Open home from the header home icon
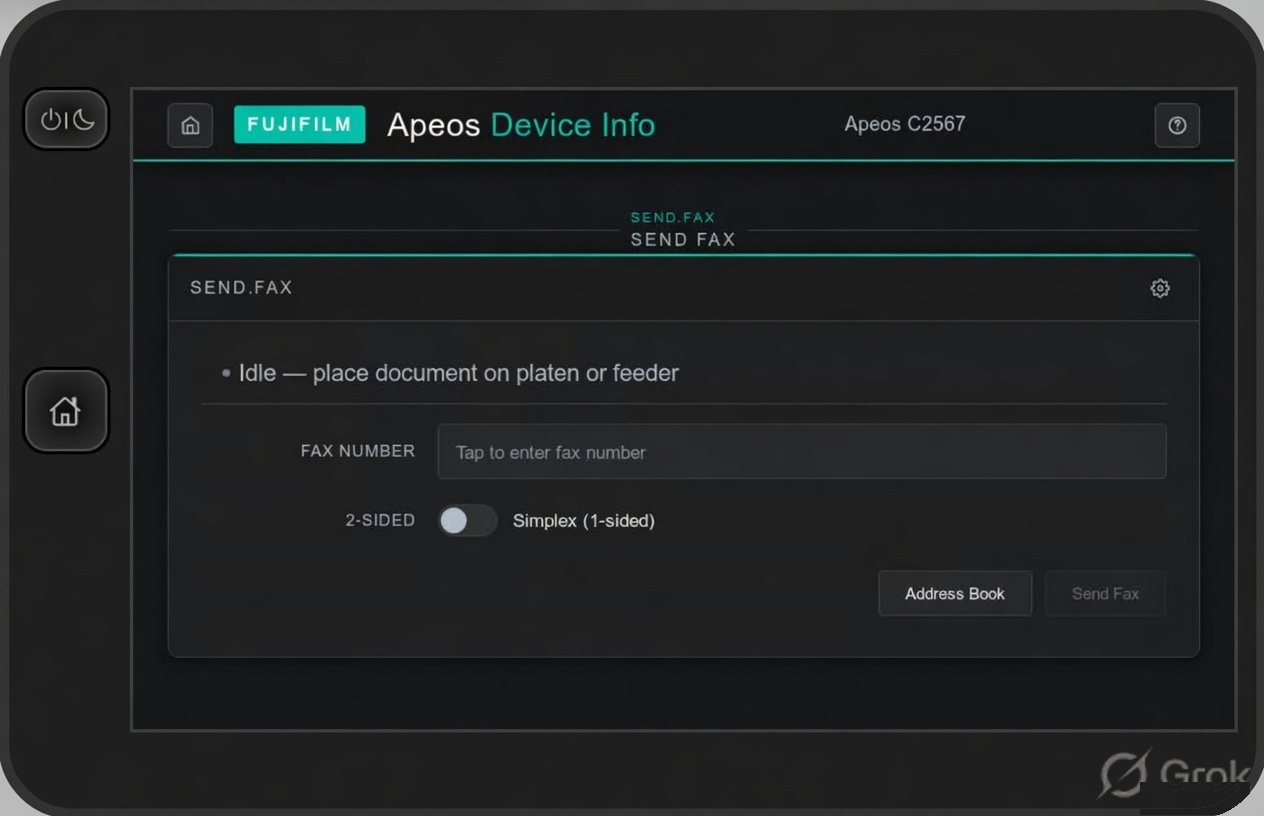 pyautogui.click(x=190, y=126)
